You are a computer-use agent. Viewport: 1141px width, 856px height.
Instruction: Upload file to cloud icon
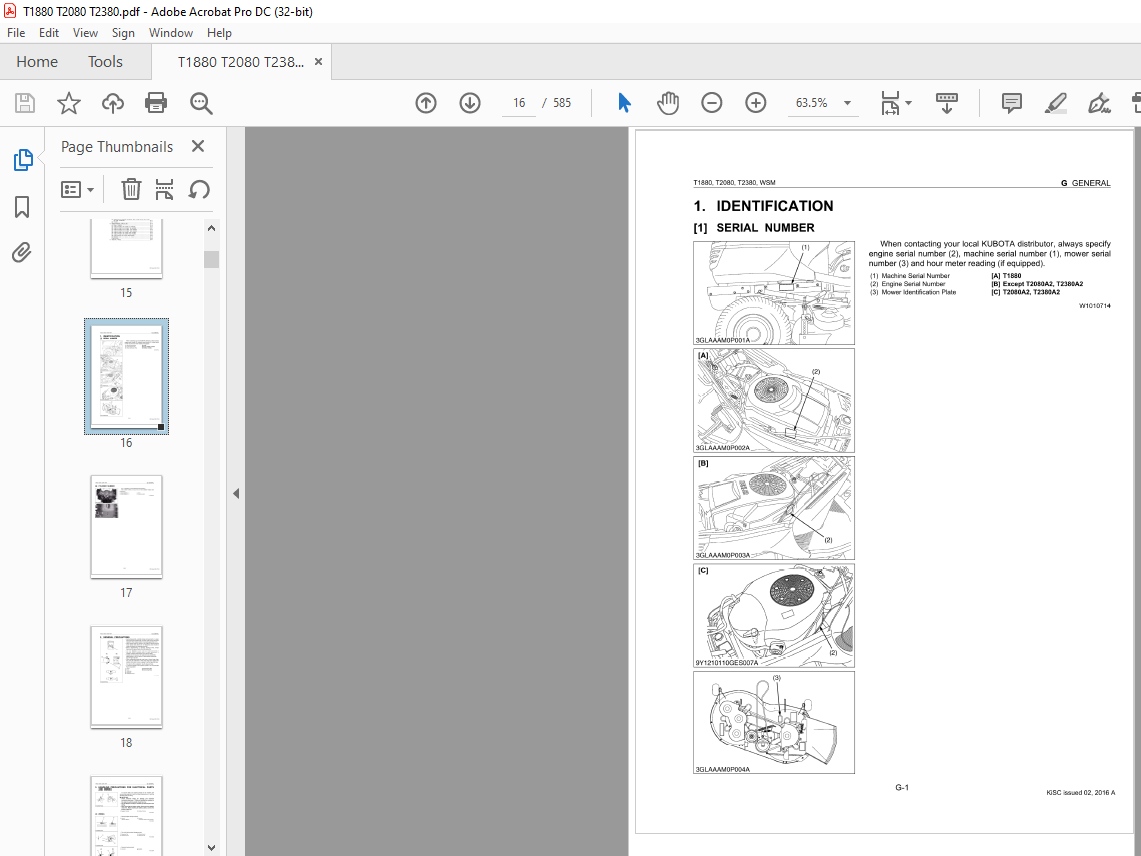(x=113, y=103)
